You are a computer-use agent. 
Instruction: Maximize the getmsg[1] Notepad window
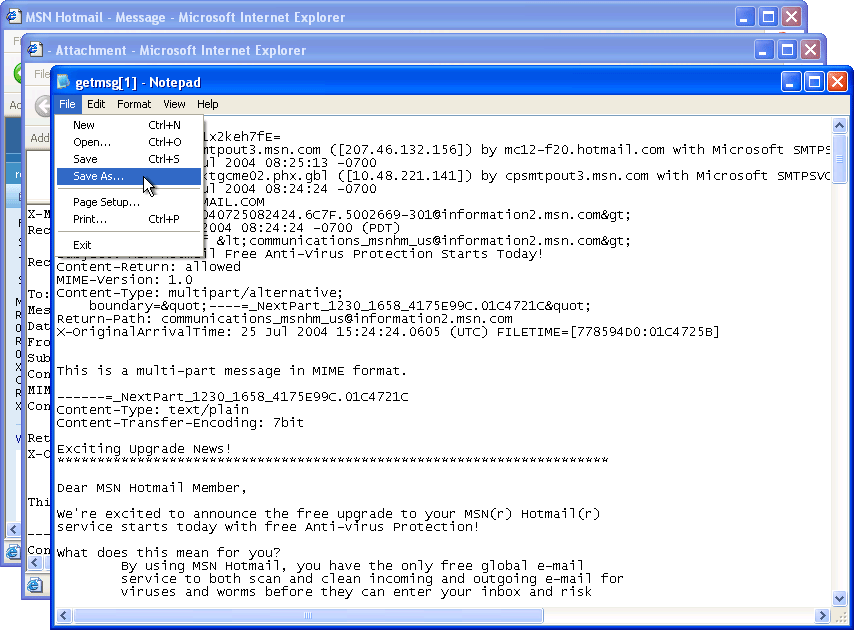click(x=814, y=82)
